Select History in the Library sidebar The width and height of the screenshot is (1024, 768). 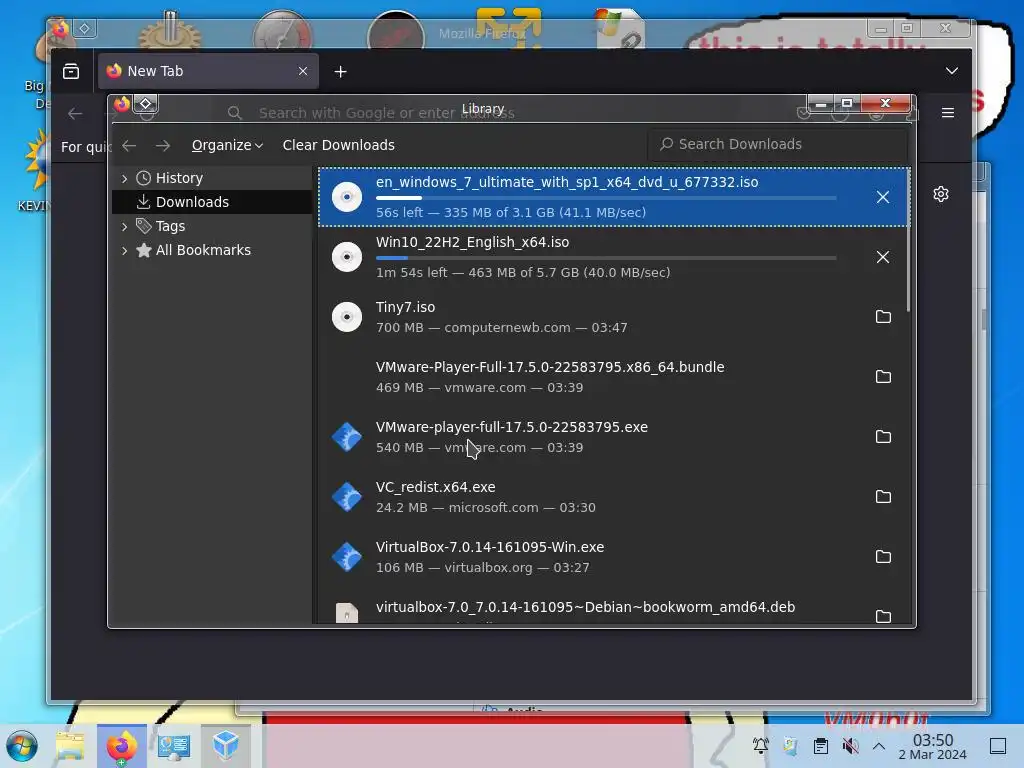pos(212,178)
